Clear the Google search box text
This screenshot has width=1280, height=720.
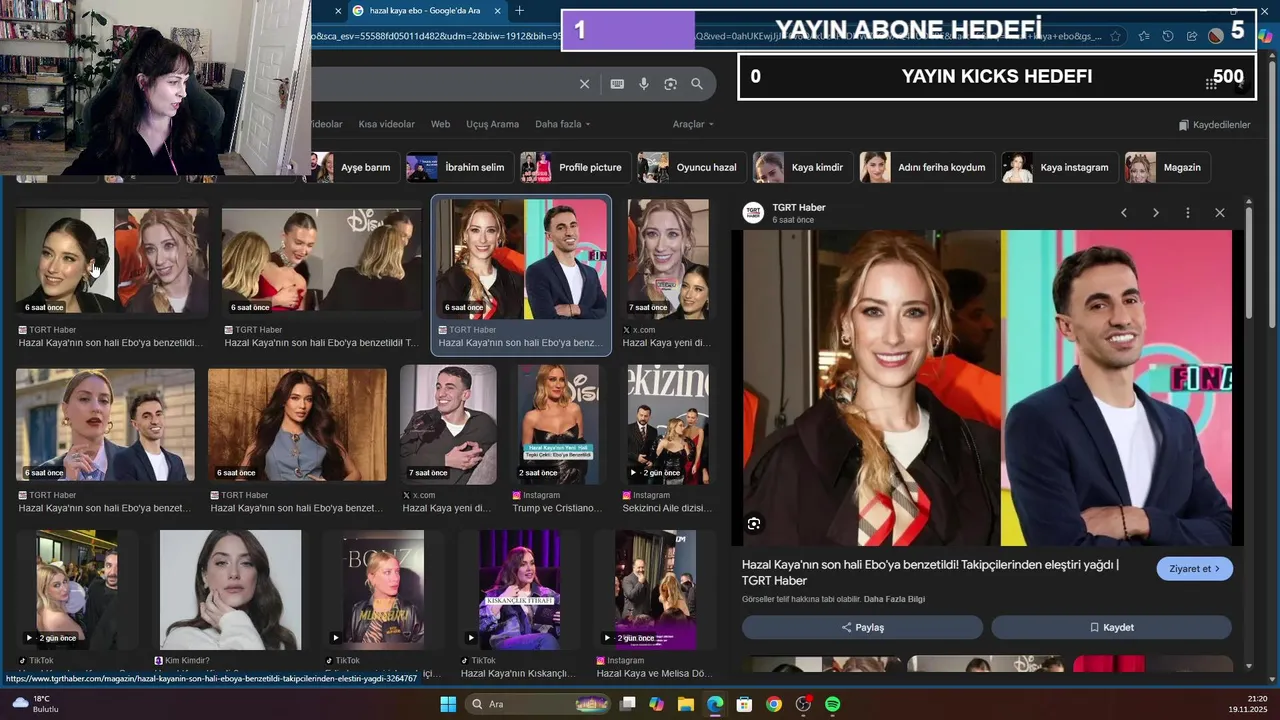click(585, 84)
